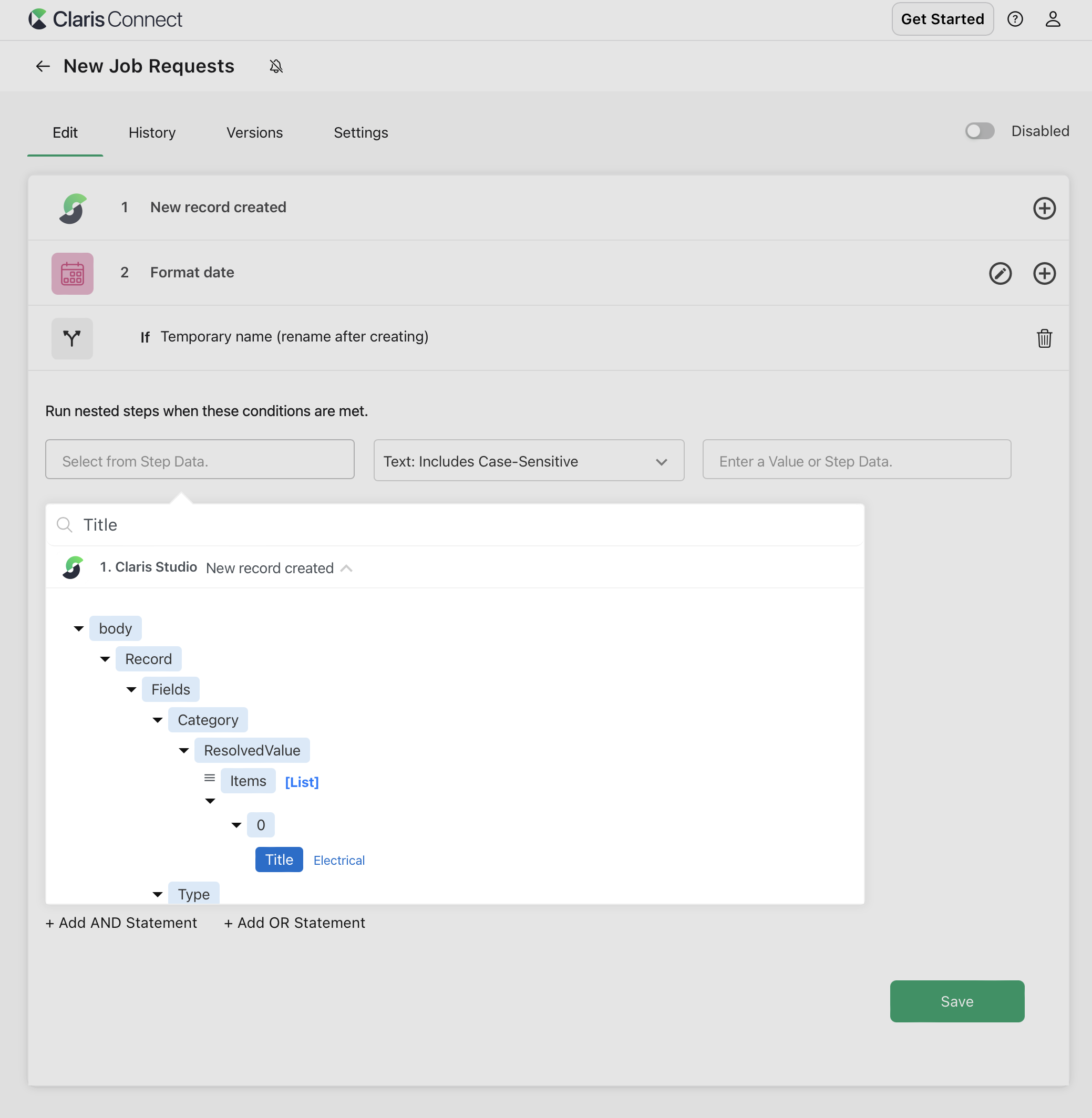Click Add OR Statement
Screen dimensions: 1092x1118
294,923
